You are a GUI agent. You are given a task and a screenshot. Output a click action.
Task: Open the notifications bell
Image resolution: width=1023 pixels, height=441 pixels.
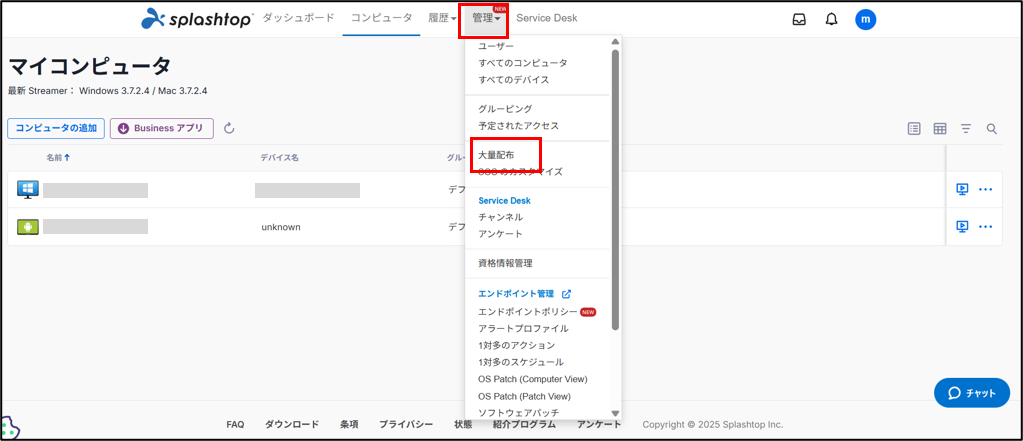click(x=831, y=20)
